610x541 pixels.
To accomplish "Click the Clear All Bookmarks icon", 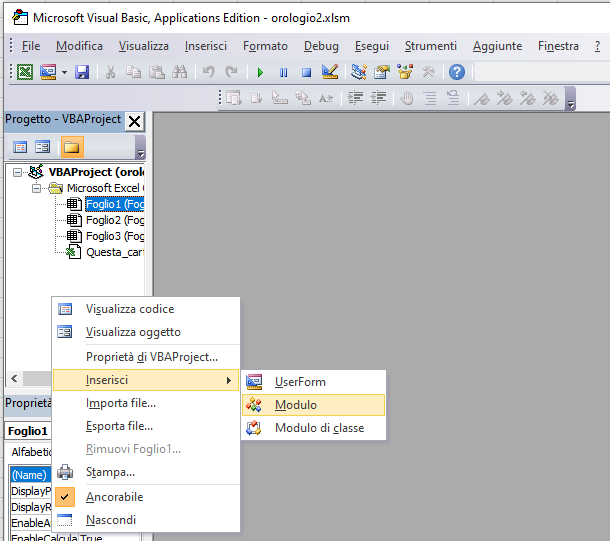I will (550, 98).
